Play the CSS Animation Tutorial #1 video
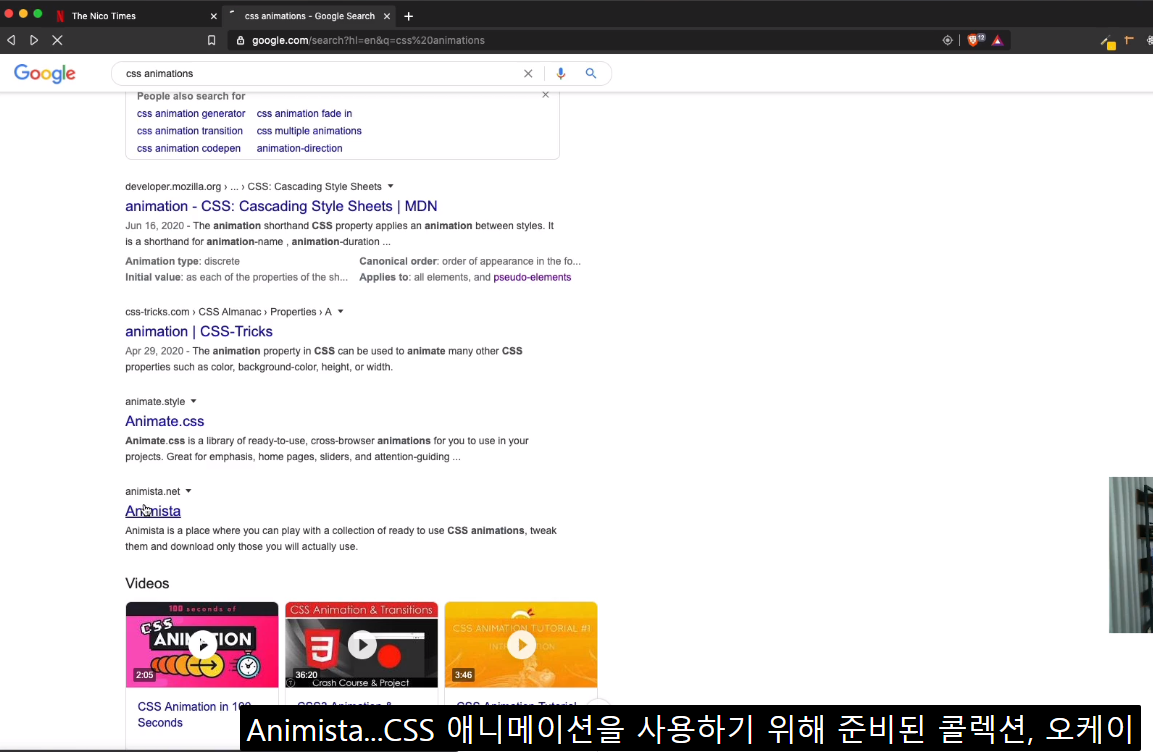 521,645
